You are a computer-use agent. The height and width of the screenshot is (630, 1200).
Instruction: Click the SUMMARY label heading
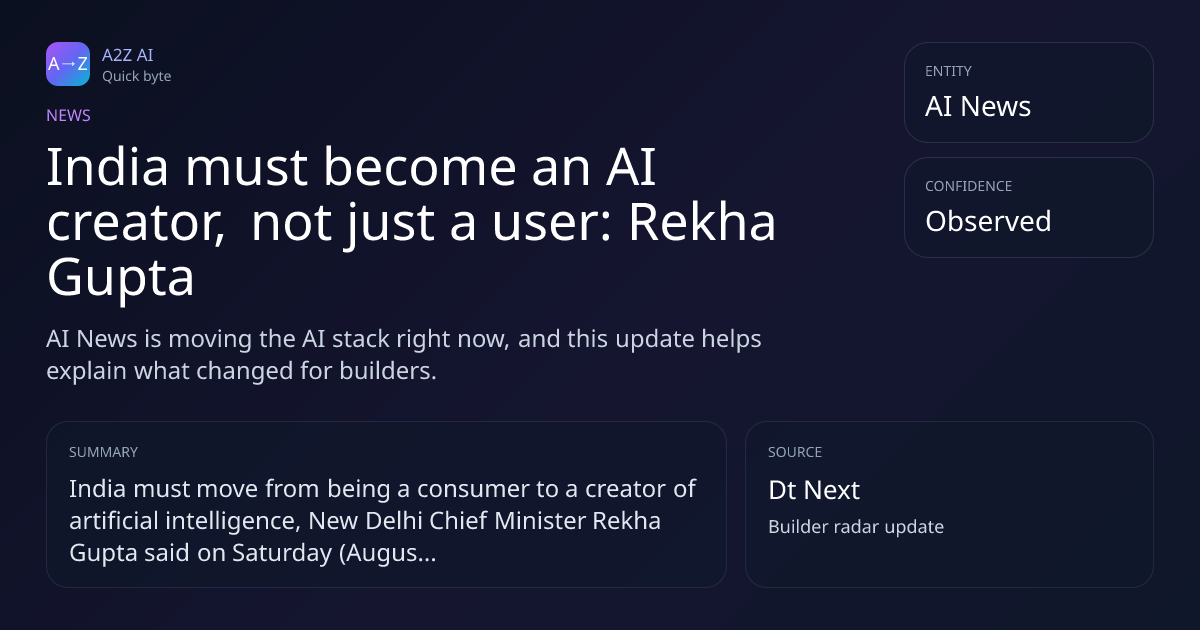[103, 452]
